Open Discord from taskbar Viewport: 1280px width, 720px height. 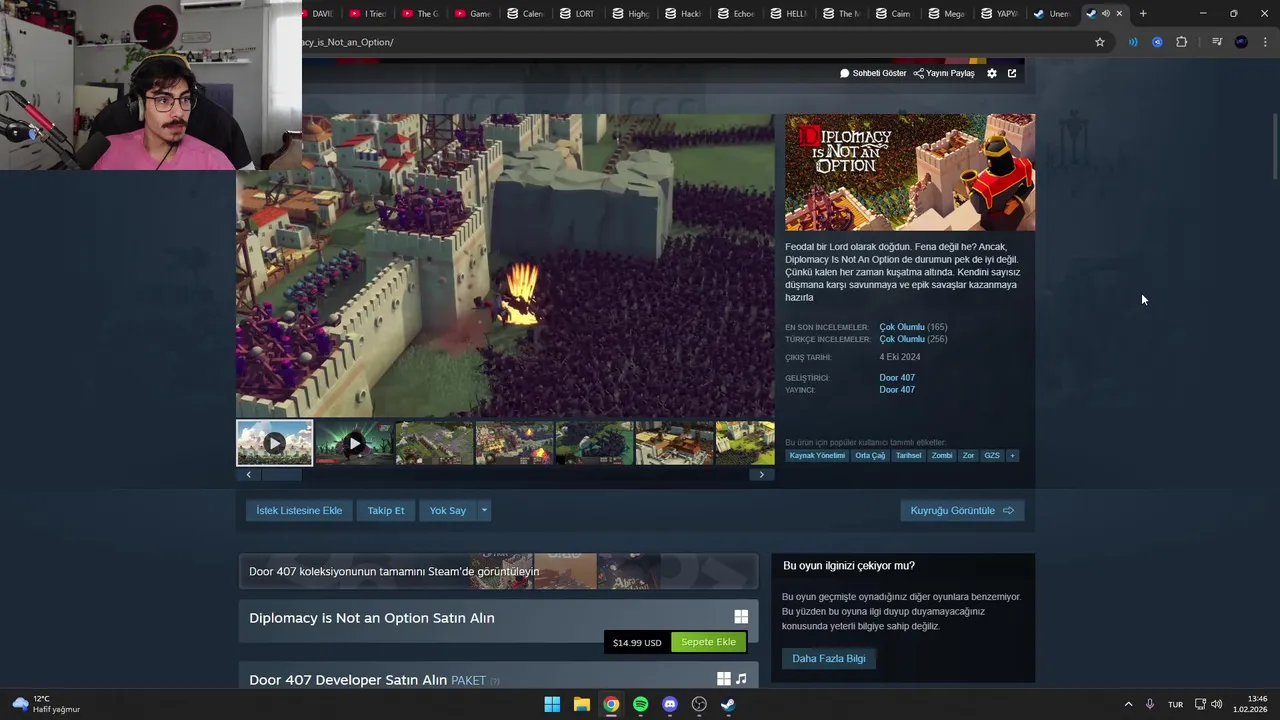tap(670, 704)
